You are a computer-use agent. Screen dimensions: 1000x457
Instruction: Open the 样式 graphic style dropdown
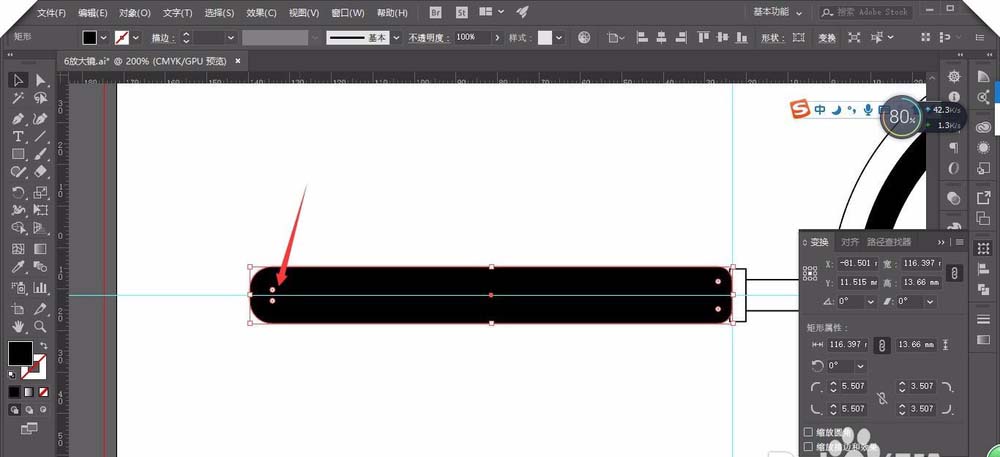tap(559, 38)
